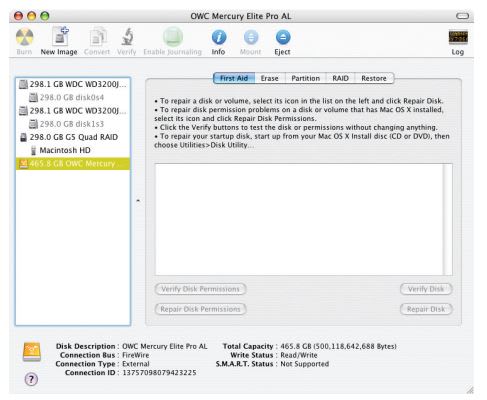Select the 298.0 GB disk0s4 volume
Viewport: 487px width, 400px height.
click(73, 97)
